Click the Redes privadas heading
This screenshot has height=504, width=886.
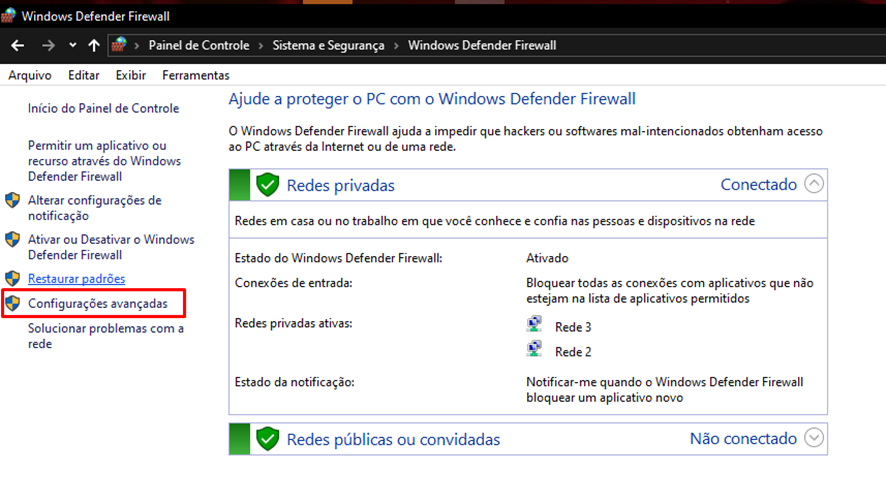341,185
